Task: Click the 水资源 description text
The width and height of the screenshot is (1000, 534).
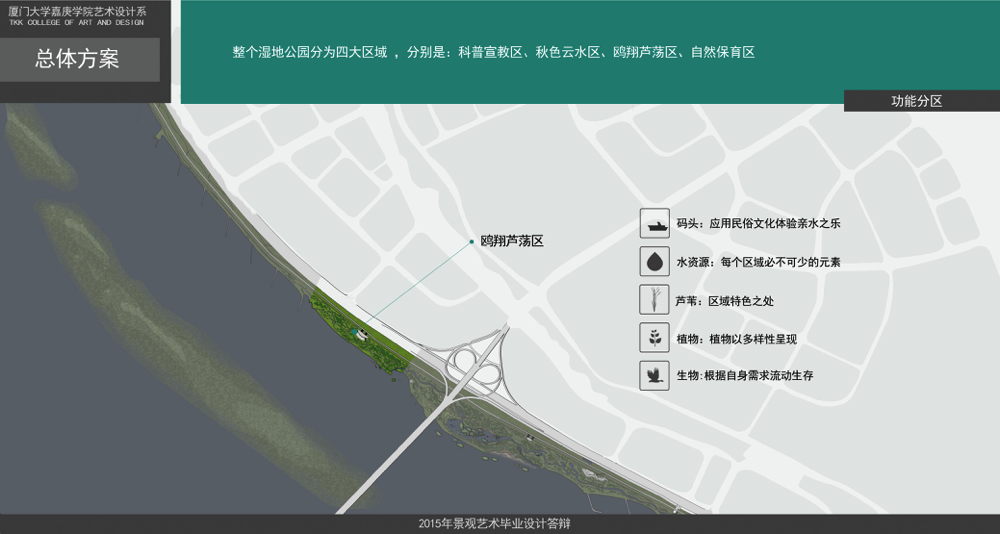Action: point(758,262)
